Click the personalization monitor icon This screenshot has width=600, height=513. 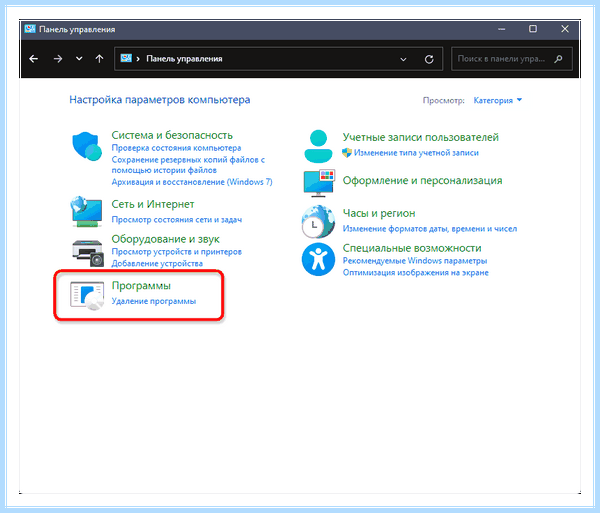[319, 183]
